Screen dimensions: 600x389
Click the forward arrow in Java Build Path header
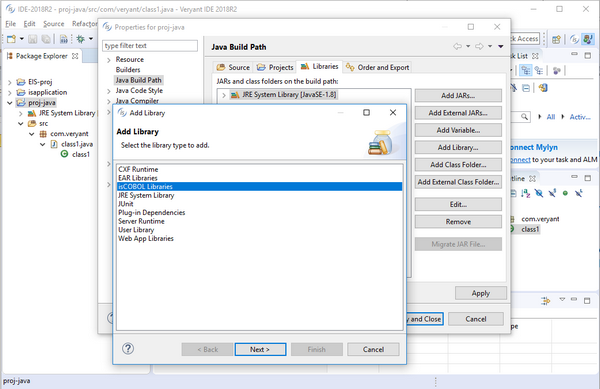479,47
